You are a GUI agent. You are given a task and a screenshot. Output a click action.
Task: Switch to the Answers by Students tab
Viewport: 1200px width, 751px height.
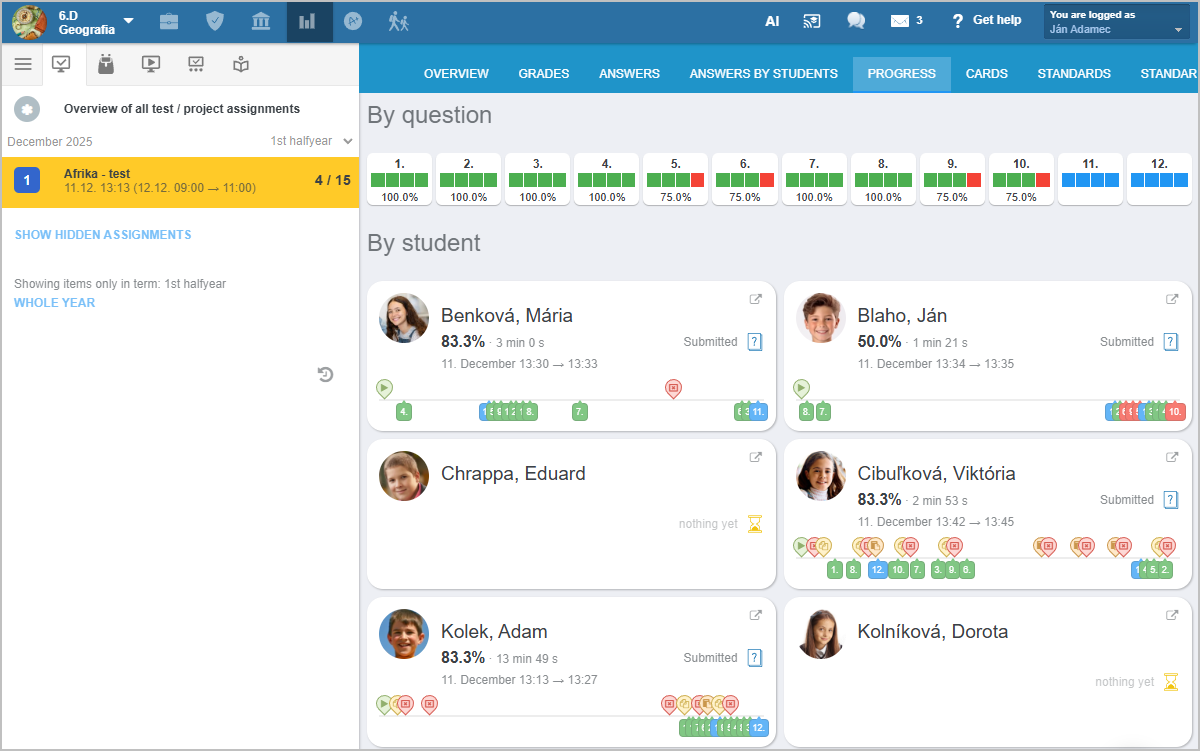pyautogui.click(x=763, y=74)
